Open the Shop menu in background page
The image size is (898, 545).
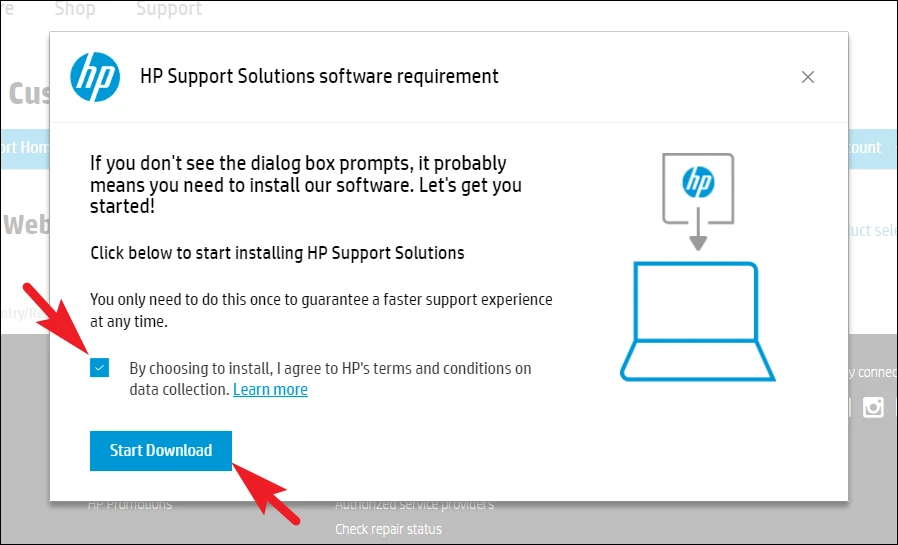pyautogui.click(x=75, y=9)
